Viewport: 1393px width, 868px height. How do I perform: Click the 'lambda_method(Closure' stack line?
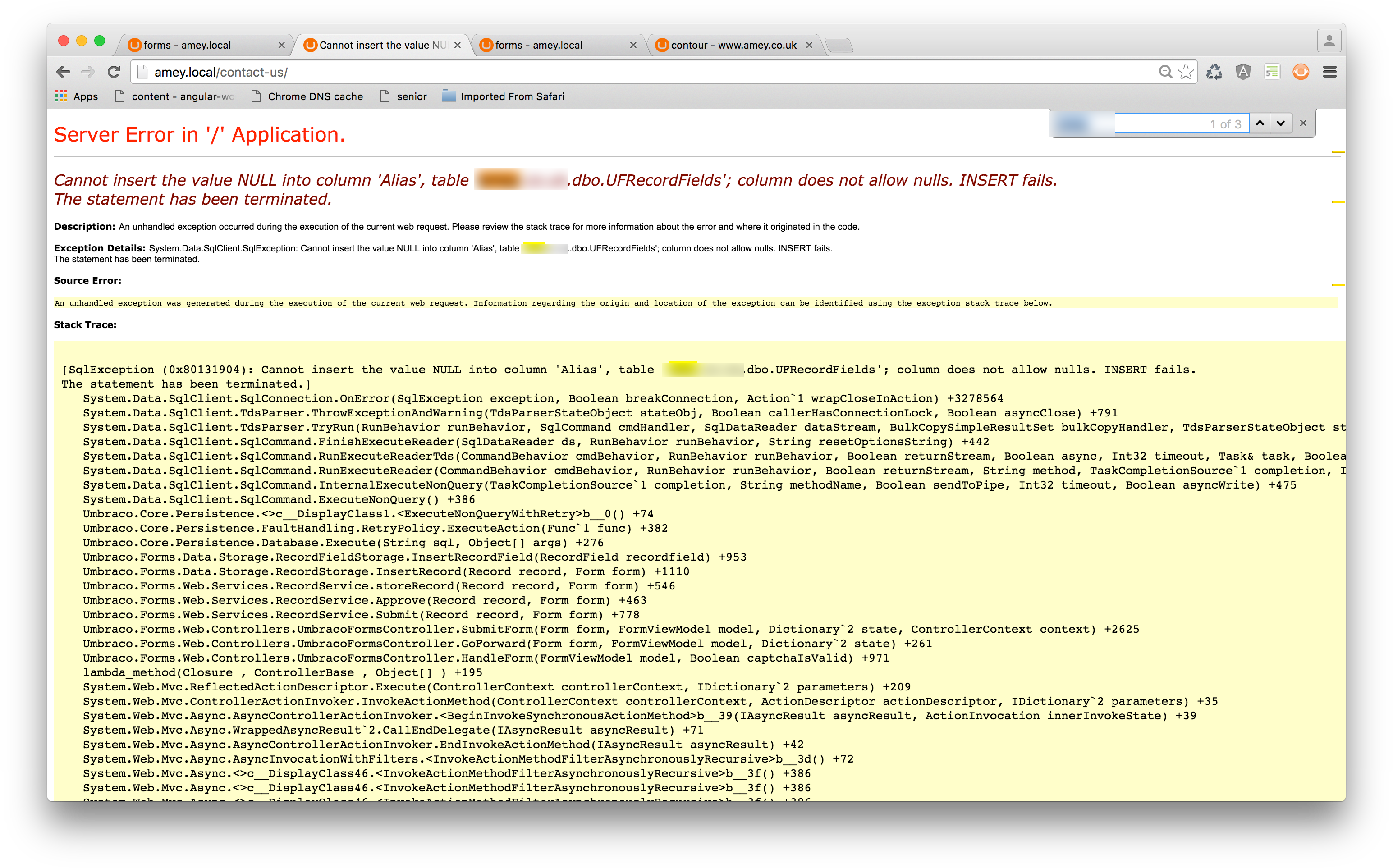pyautogui.click(x=283, y=672)
